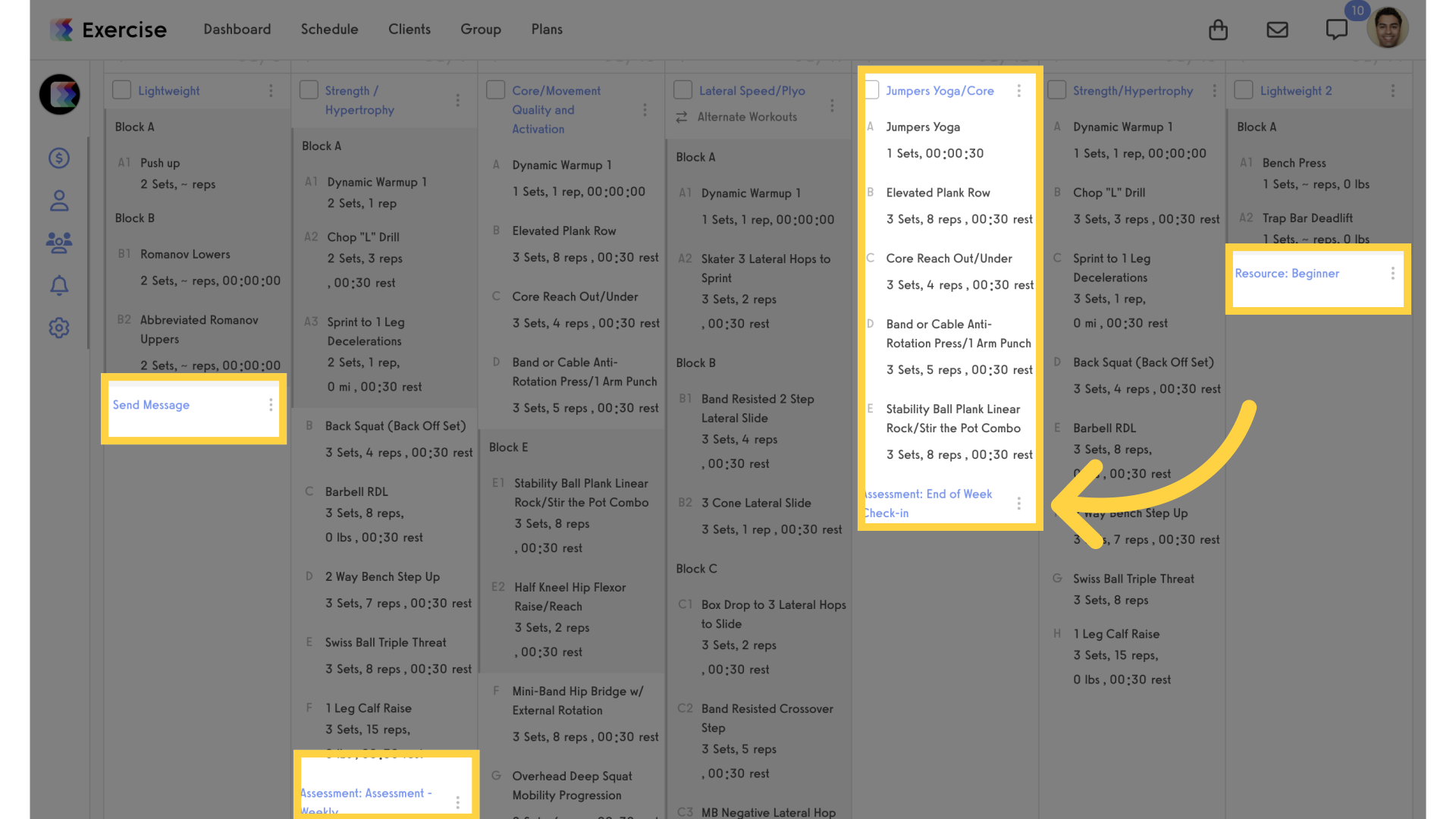Go to the Schedule tab
This screenshot has width=1456, height=819.
tap(329, 29)
